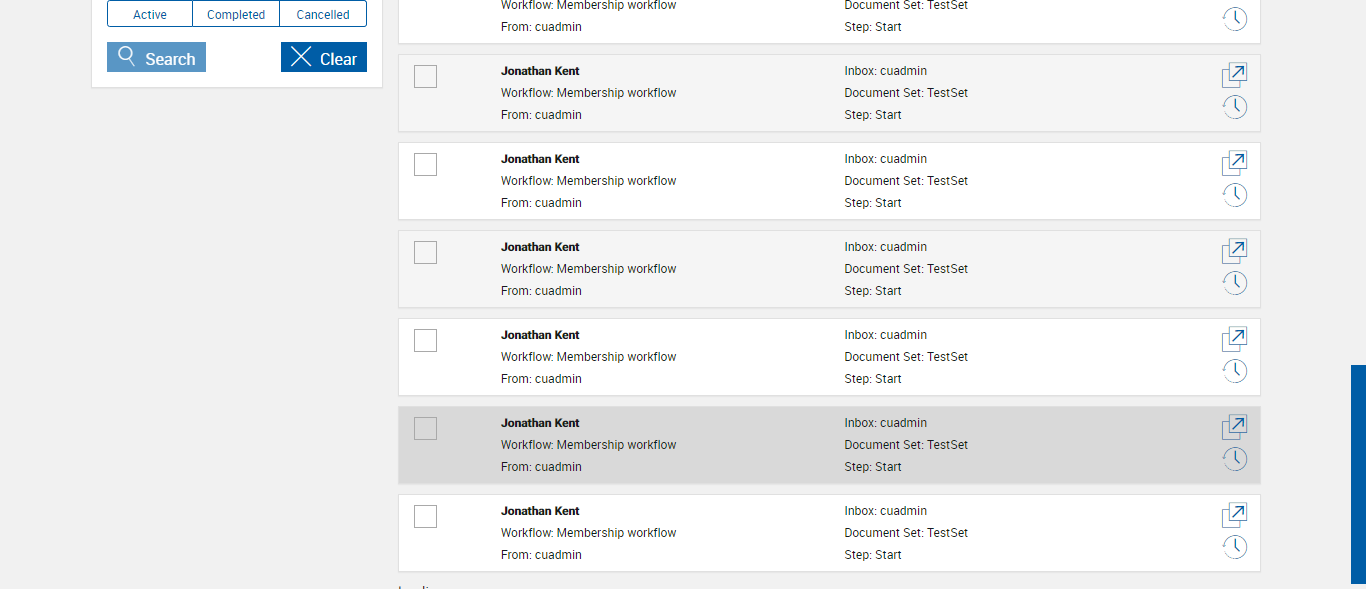
Task: Select the Completed filter tab
Action: 236,14
